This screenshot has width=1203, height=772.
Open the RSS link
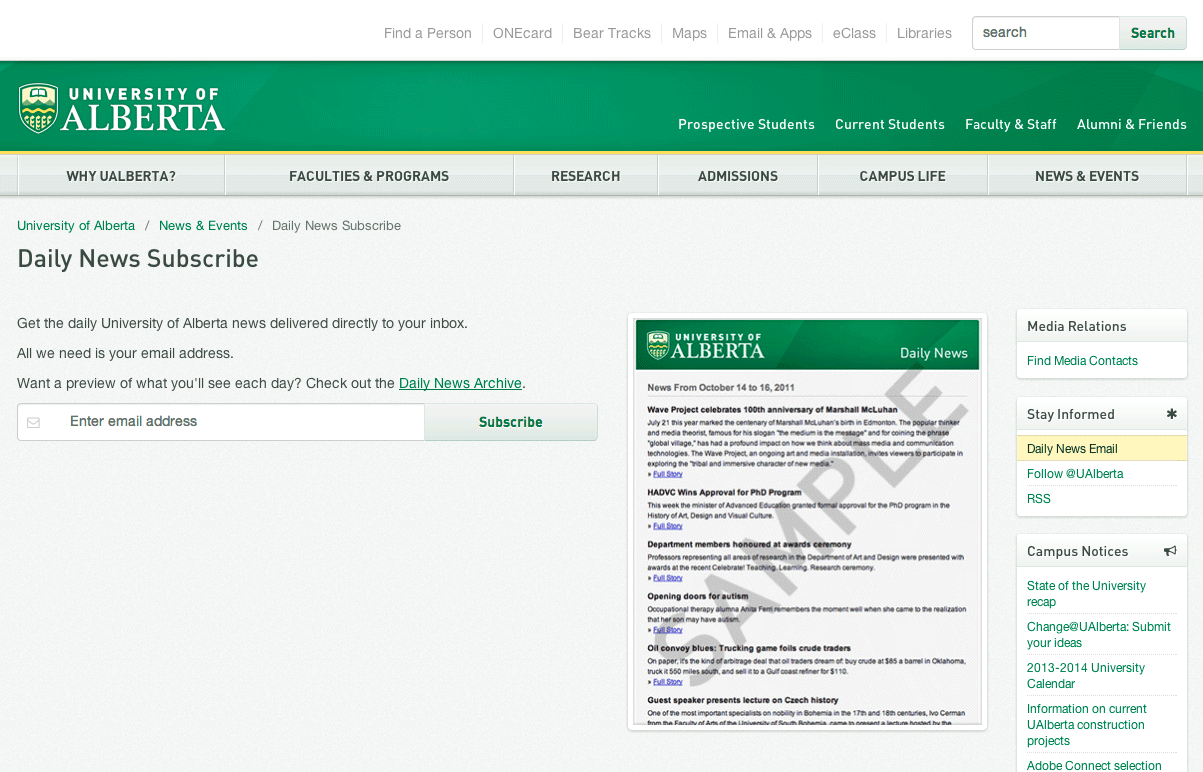point(1039,499)
